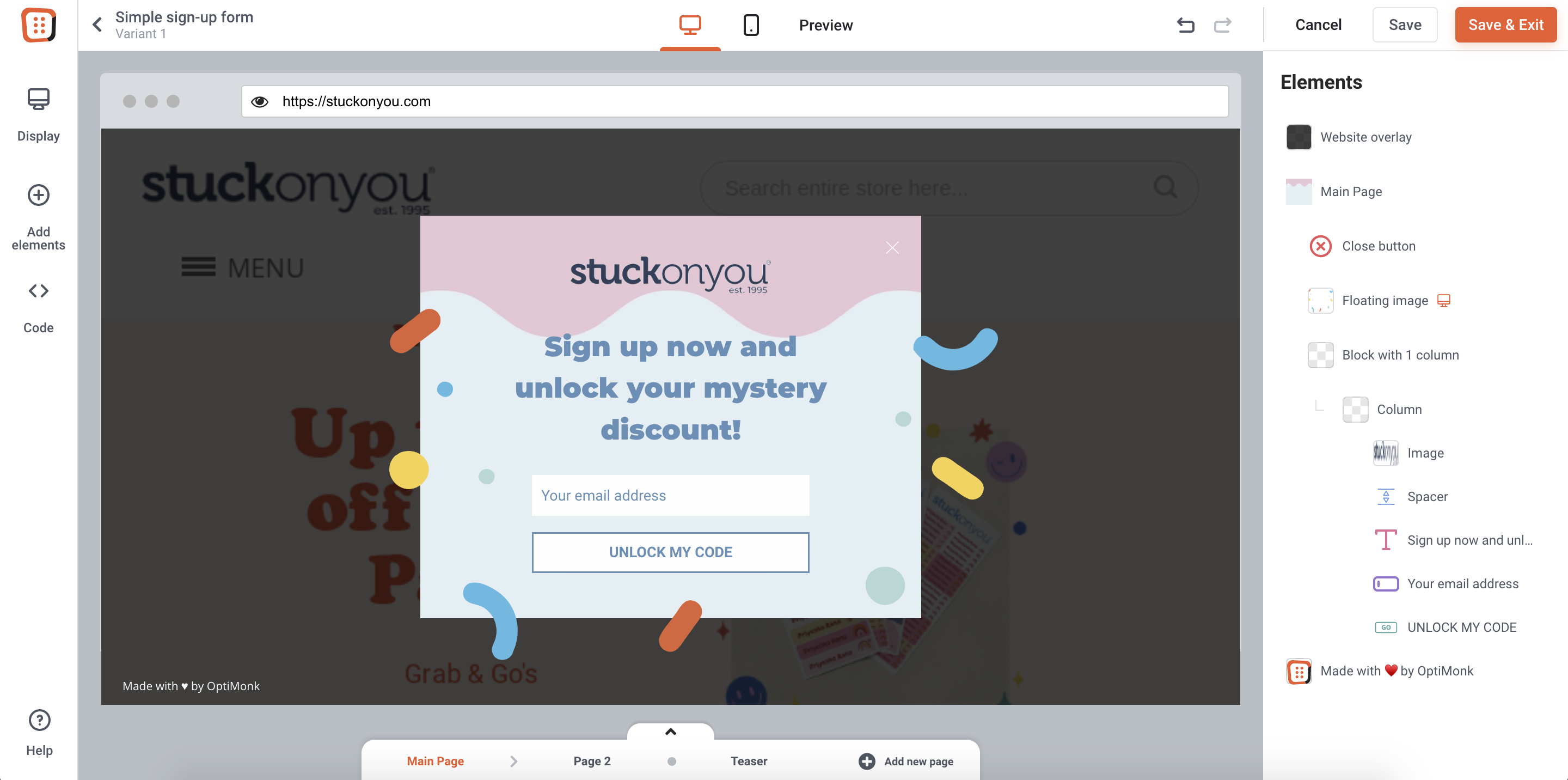The width and height of the screenshot is (1568, 780).
Task: Toggle the eye icon in URL bar
Action: [260, 102]
